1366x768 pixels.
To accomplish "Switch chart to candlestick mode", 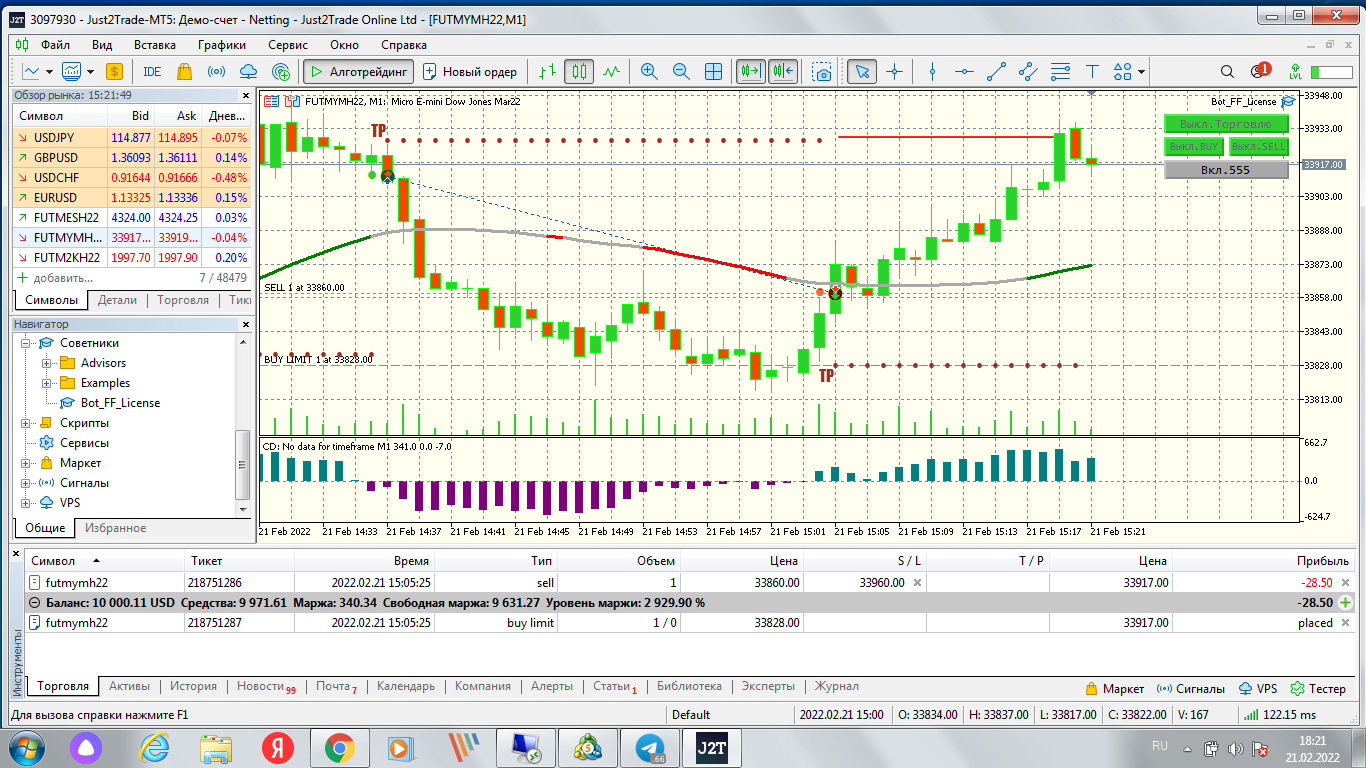I will coord(579,72).
